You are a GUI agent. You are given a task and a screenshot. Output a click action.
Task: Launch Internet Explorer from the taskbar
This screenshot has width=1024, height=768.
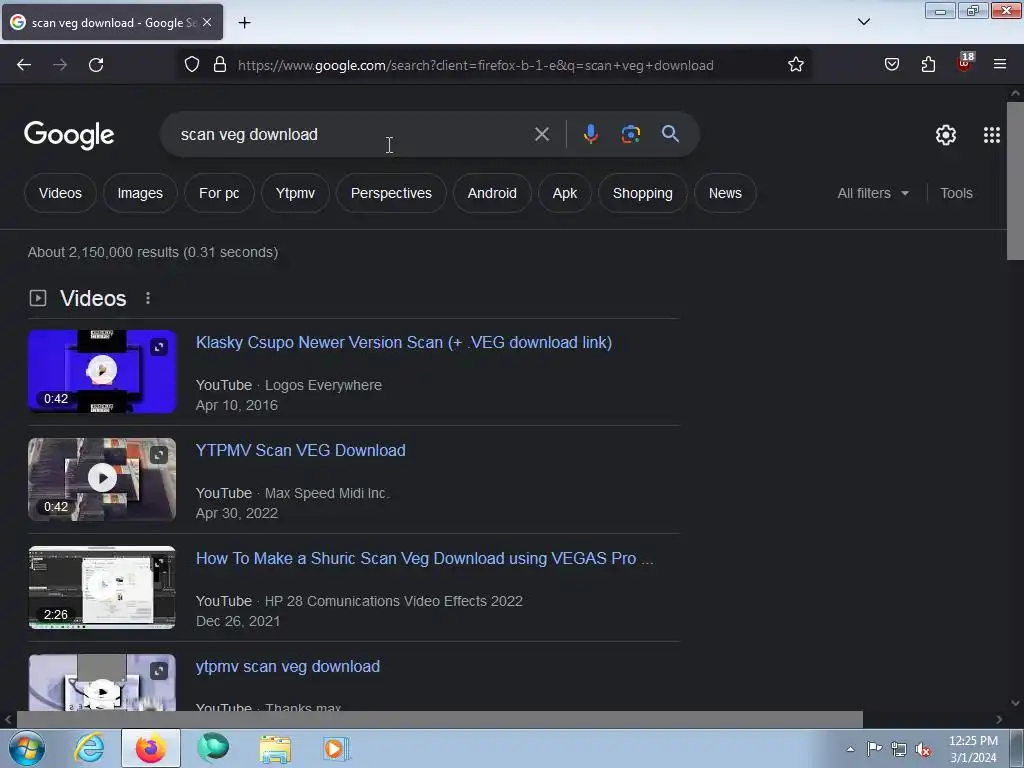(89, 748)
